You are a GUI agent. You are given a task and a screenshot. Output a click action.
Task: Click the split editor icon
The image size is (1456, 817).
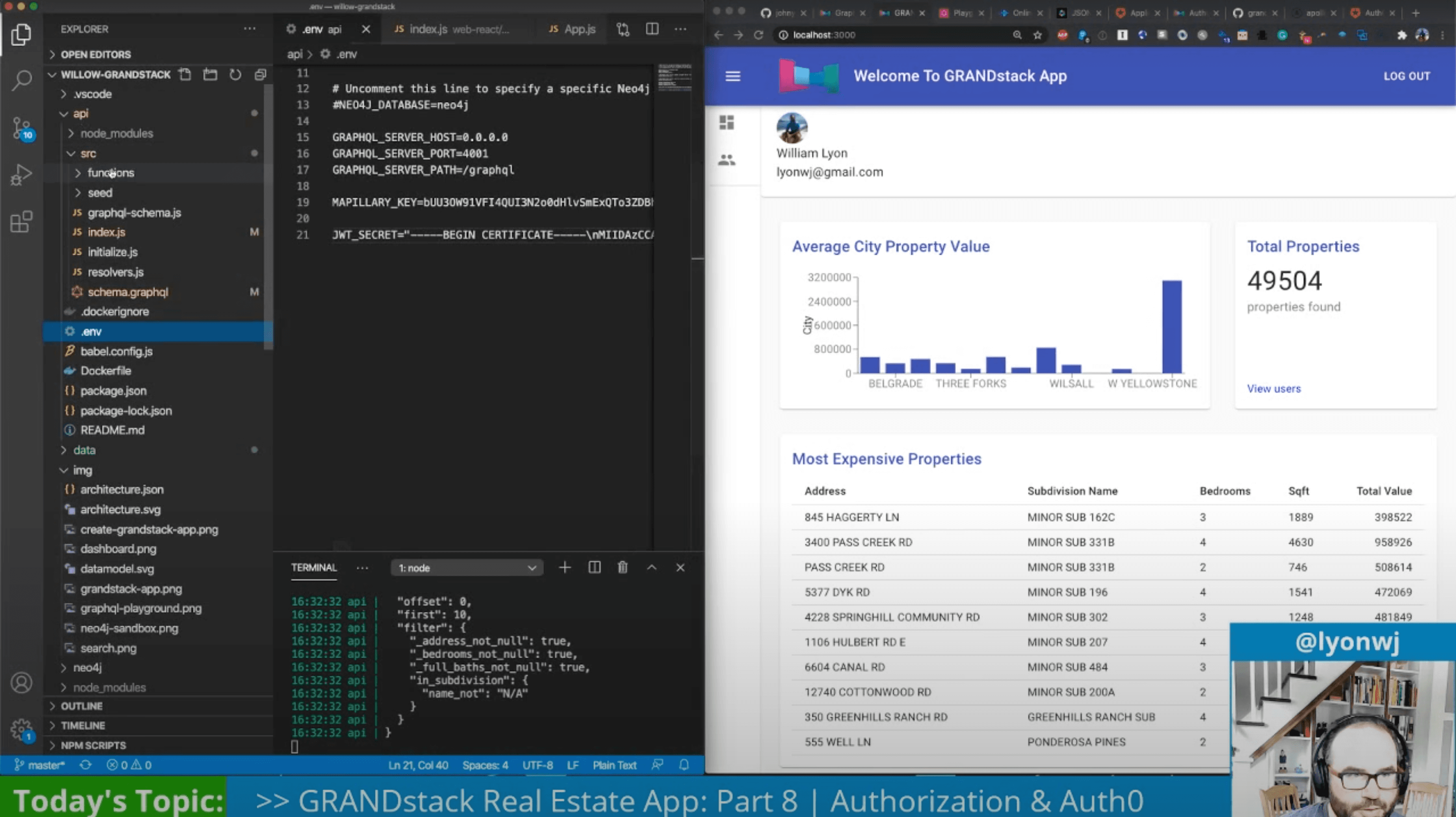[x=652, y=29]
